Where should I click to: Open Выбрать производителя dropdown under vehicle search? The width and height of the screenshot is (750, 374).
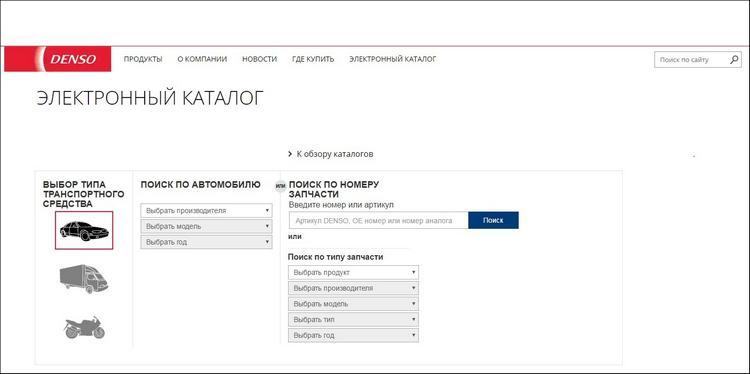coord(207,210)
